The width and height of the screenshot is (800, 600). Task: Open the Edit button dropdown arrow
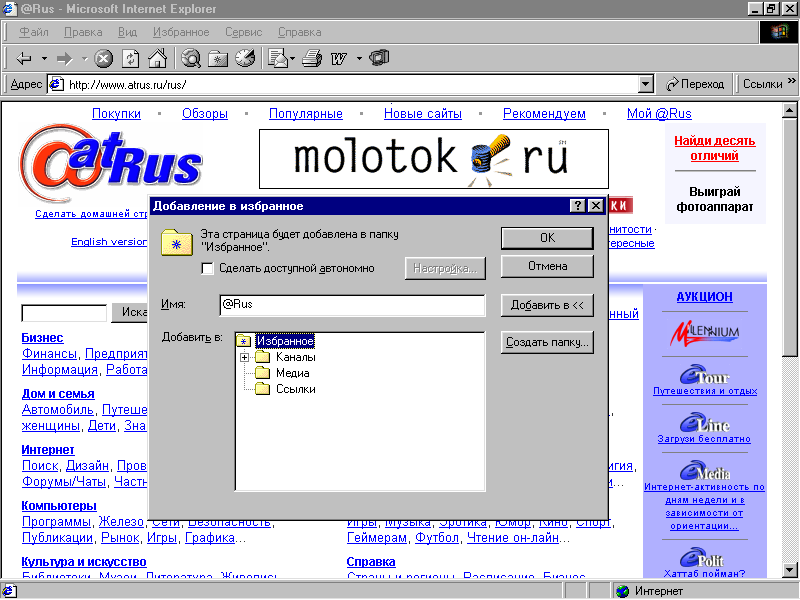[359, 59]
